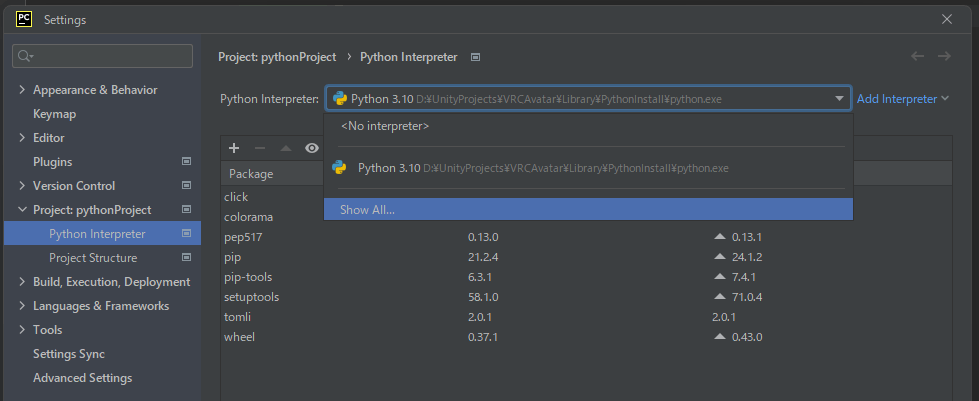Click the Package column header
979x401 pixels.
pyautogui.click(x=251, y=174)
